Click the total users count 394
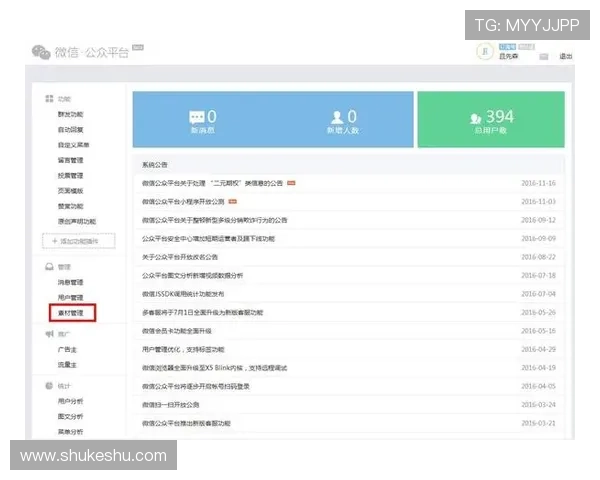 [x=500, y=117]
